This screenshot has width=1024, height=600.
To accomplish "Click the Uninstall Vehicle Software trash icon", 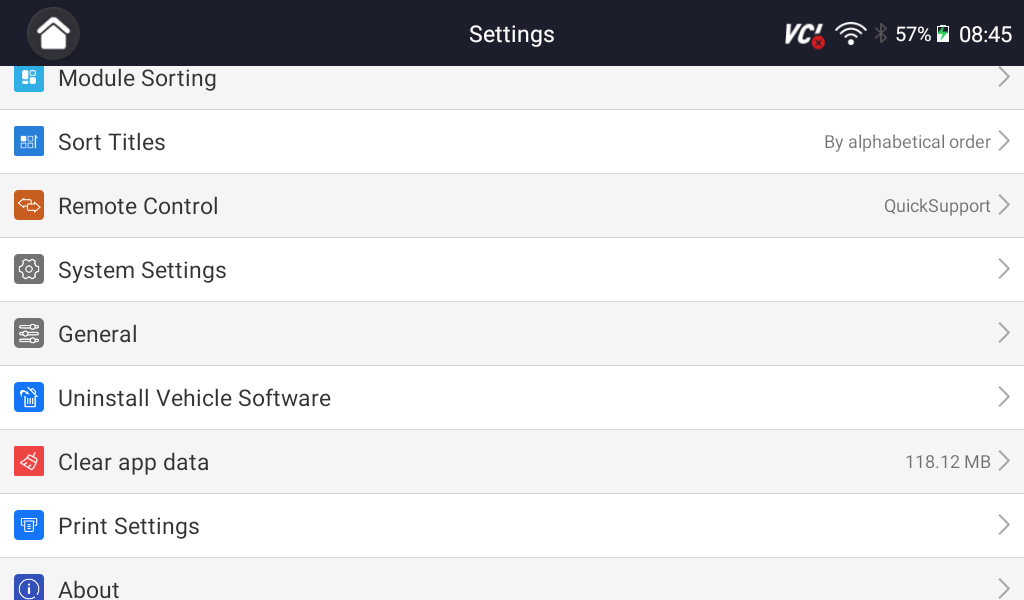I will (29, 398).
